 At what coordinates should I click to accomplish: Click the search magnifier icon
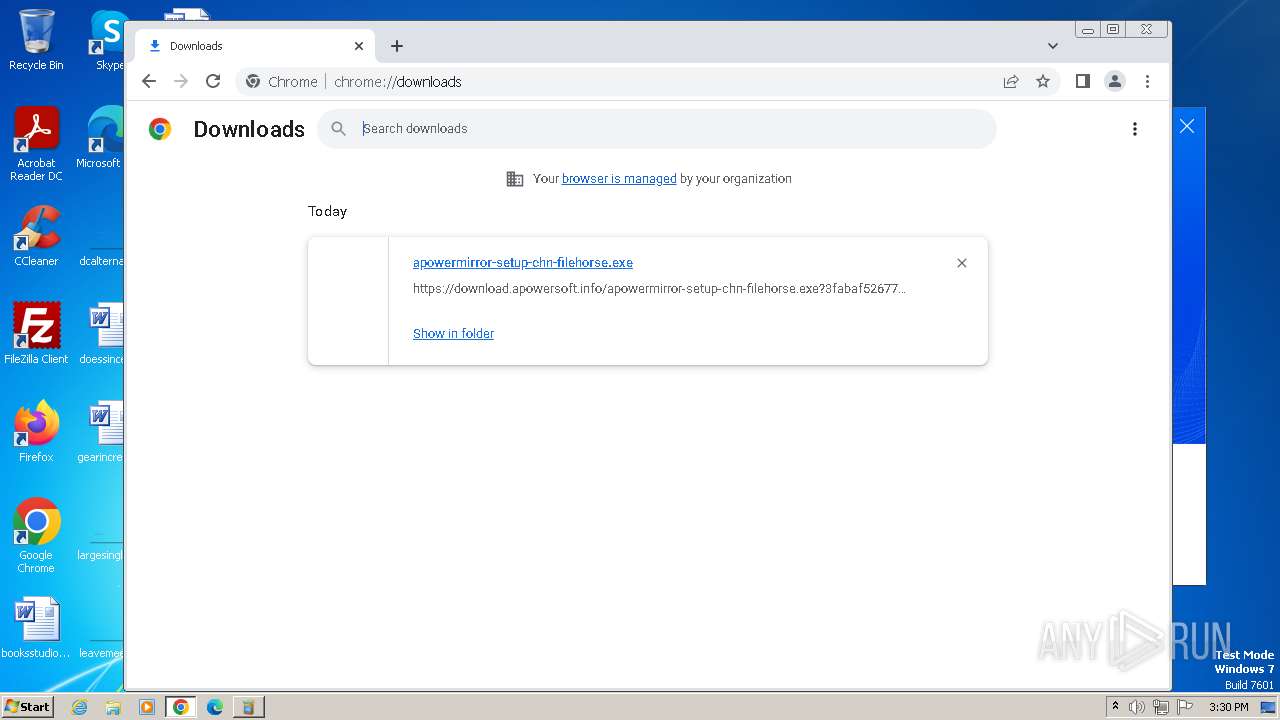(x=339, y=129)
